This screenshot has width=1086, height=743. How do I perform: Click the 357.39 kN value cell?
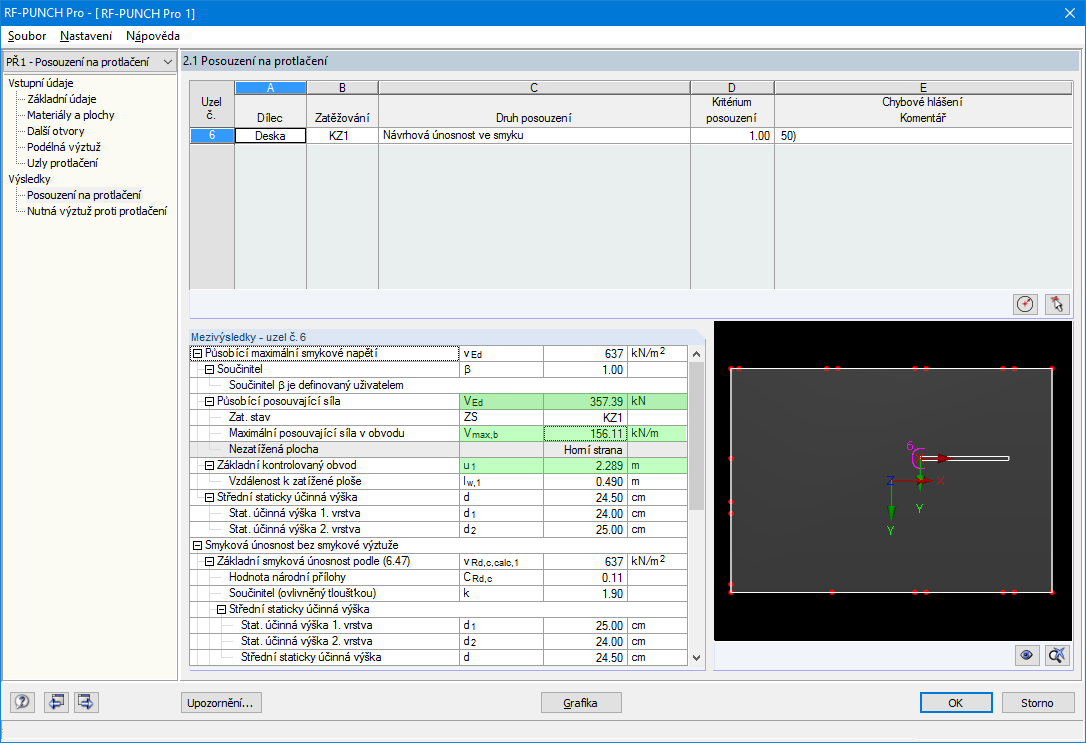click(x=585, y=402)
